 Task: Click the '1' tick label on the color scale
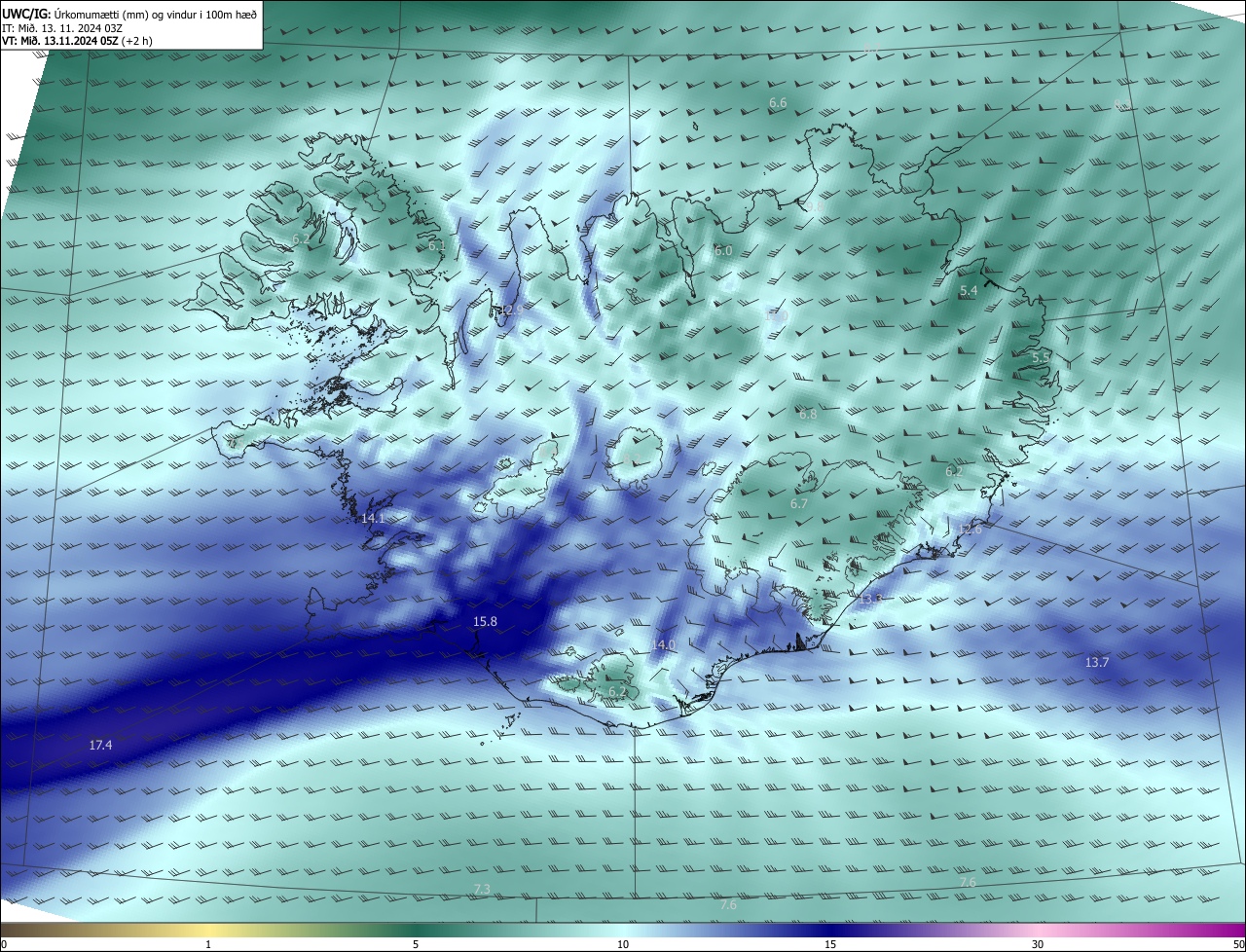[x=208, y=945]
